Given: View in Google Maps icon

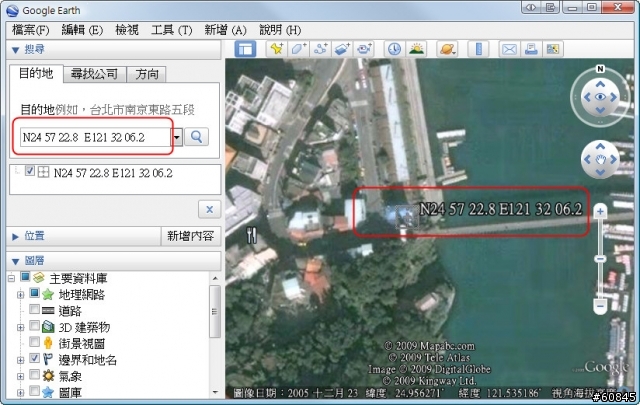Looking at the screenshot, I should (x=553, y=49).
